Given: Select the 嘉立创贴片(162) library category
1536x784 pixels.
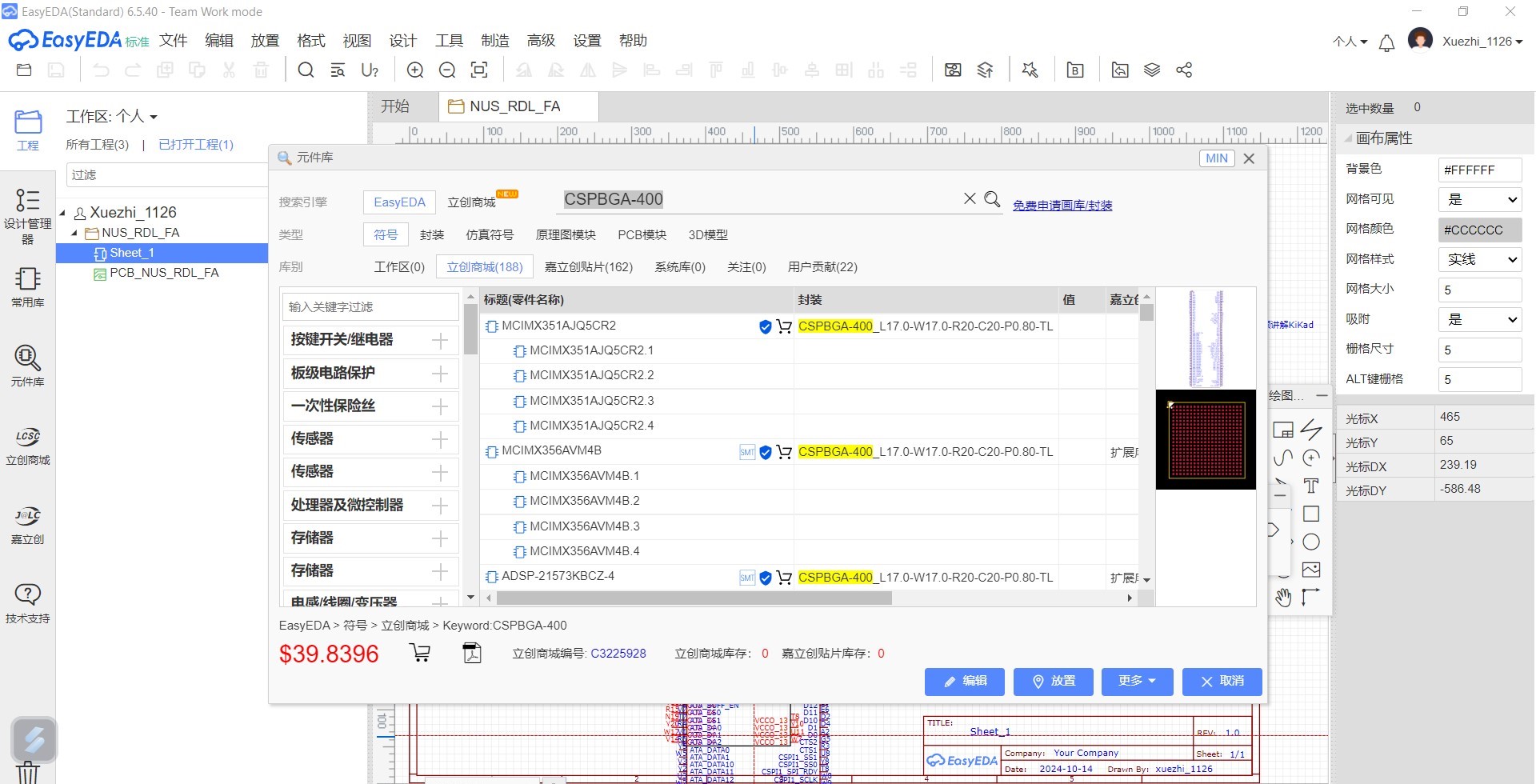Looking at the screenshot, I should point(588,267).
